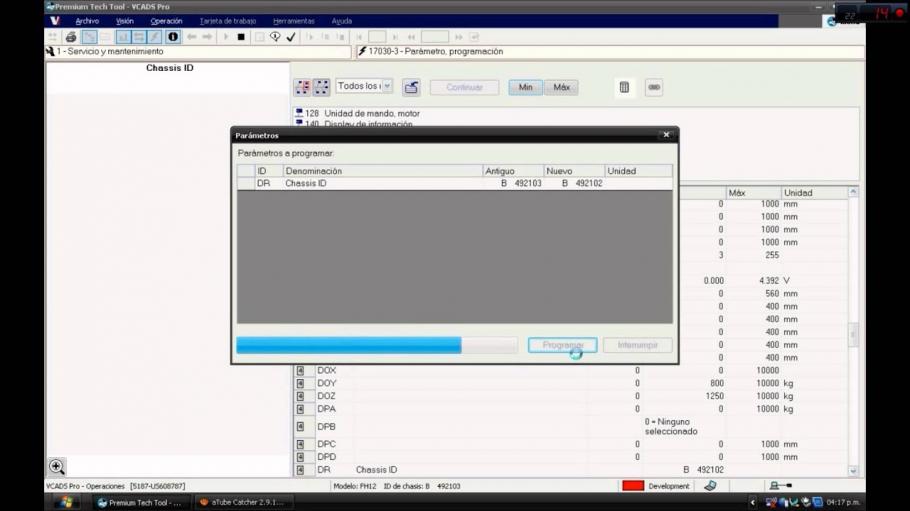Click the Denominación column header

pos(382,171)
